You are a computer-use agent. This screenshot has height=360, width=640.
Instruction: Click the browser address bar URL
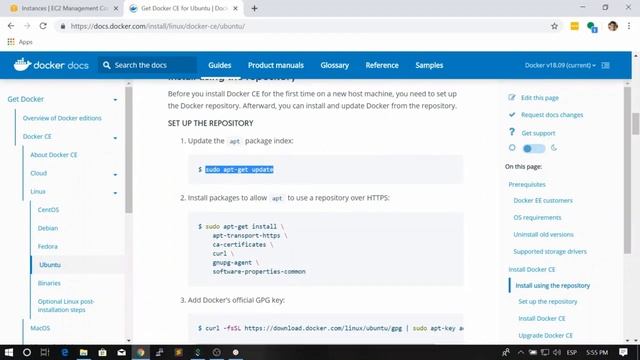point(158,26)
